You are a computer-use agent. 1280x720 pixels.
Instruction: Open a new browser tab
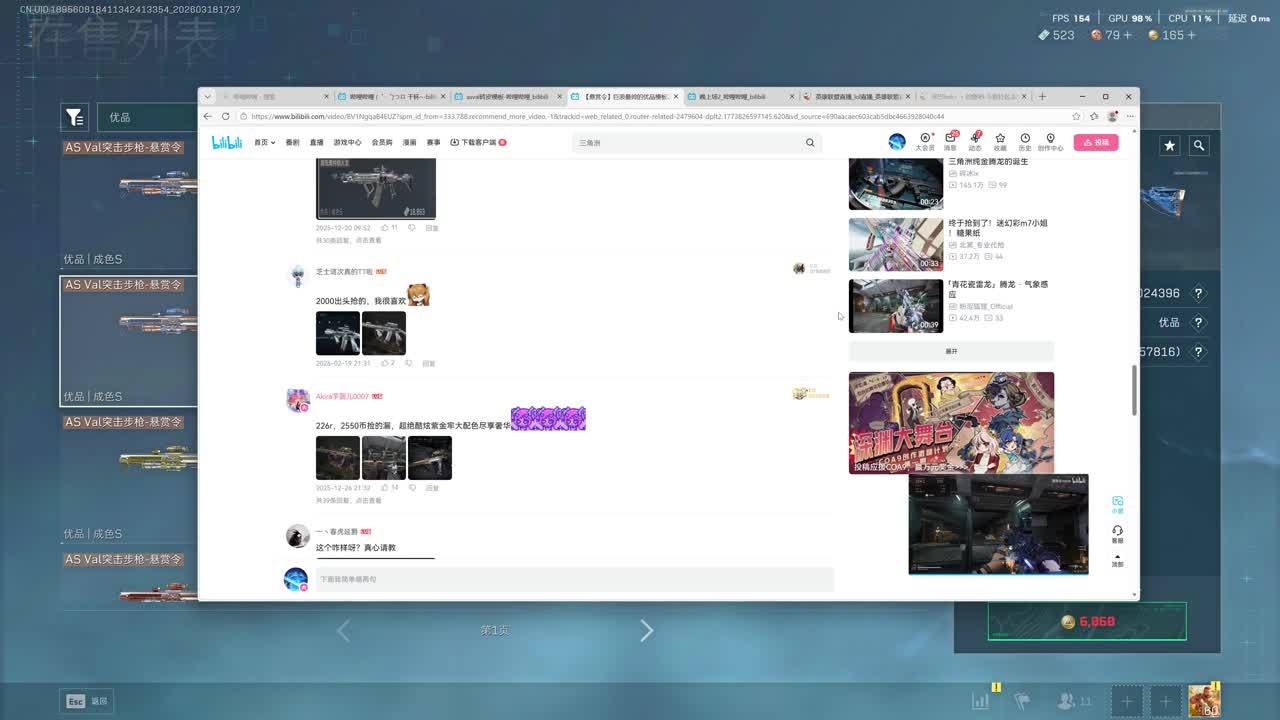[1042, 97]
